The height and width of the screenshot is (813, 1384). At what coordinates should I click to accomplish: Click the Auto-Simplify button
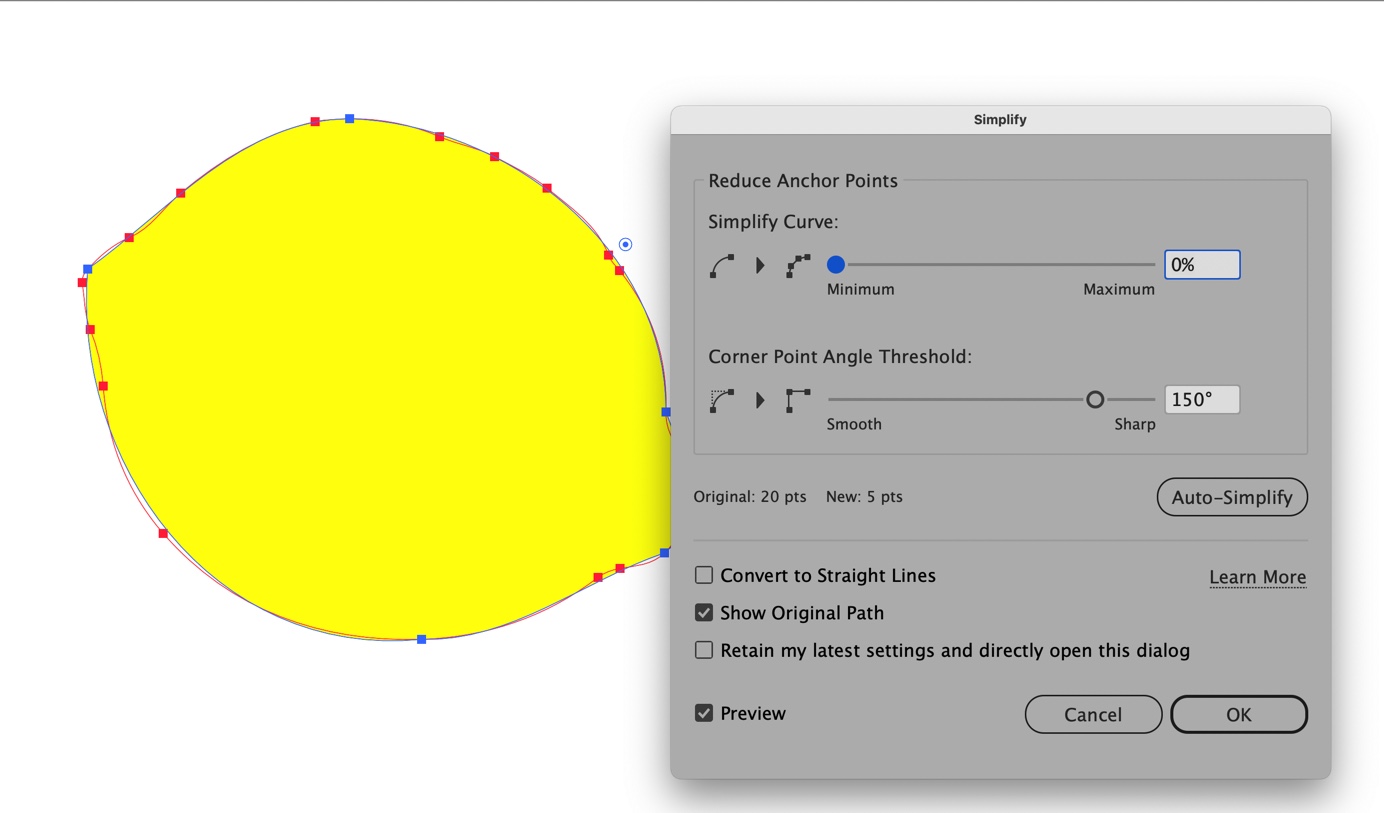click(x=1232, y=497)
